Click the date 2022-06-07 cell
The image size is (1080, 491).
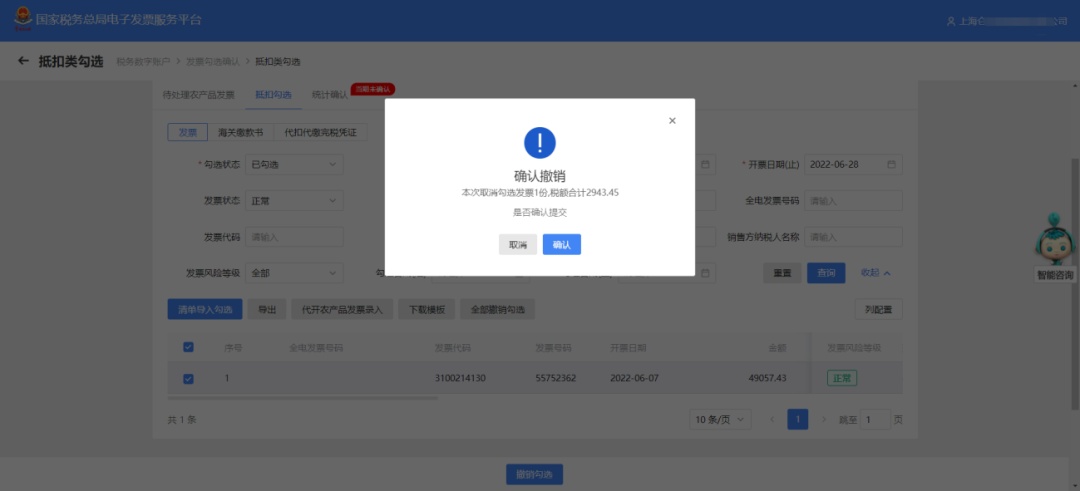[x=634, y=378]
